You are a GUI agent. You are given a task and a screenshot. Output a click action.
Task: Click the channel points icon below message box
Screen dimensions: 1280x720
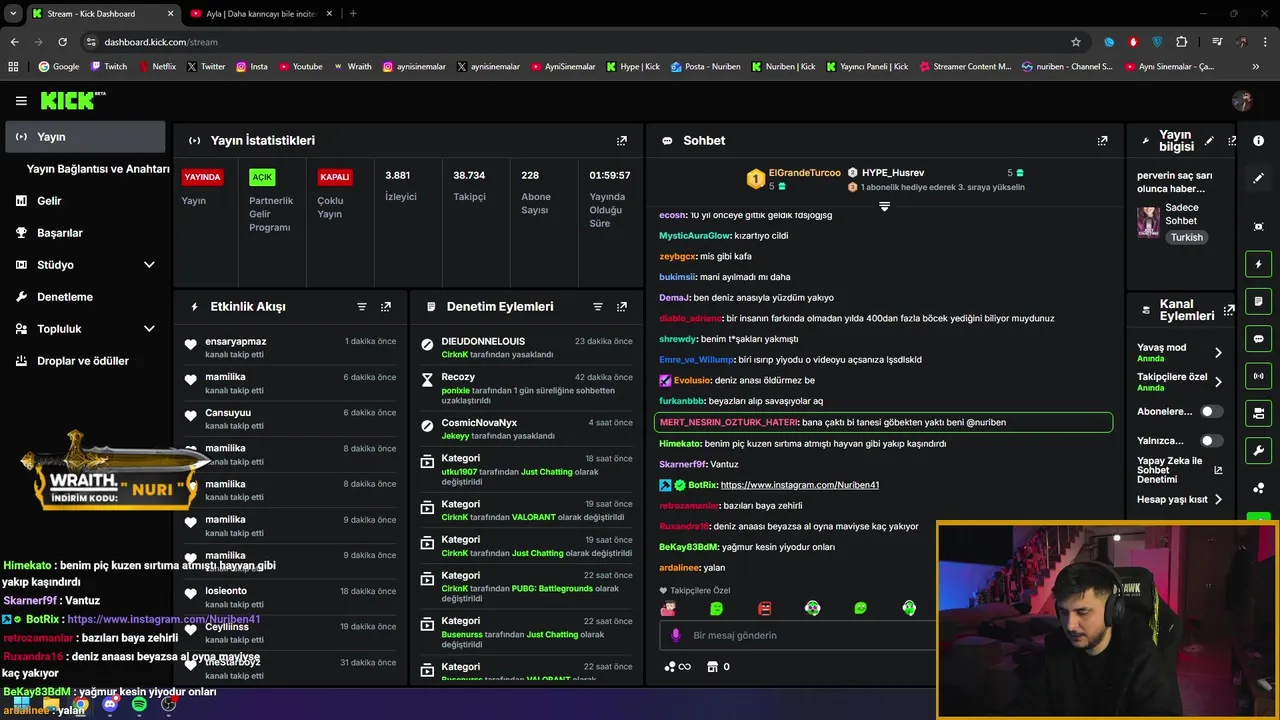click(x=677, y=667)
